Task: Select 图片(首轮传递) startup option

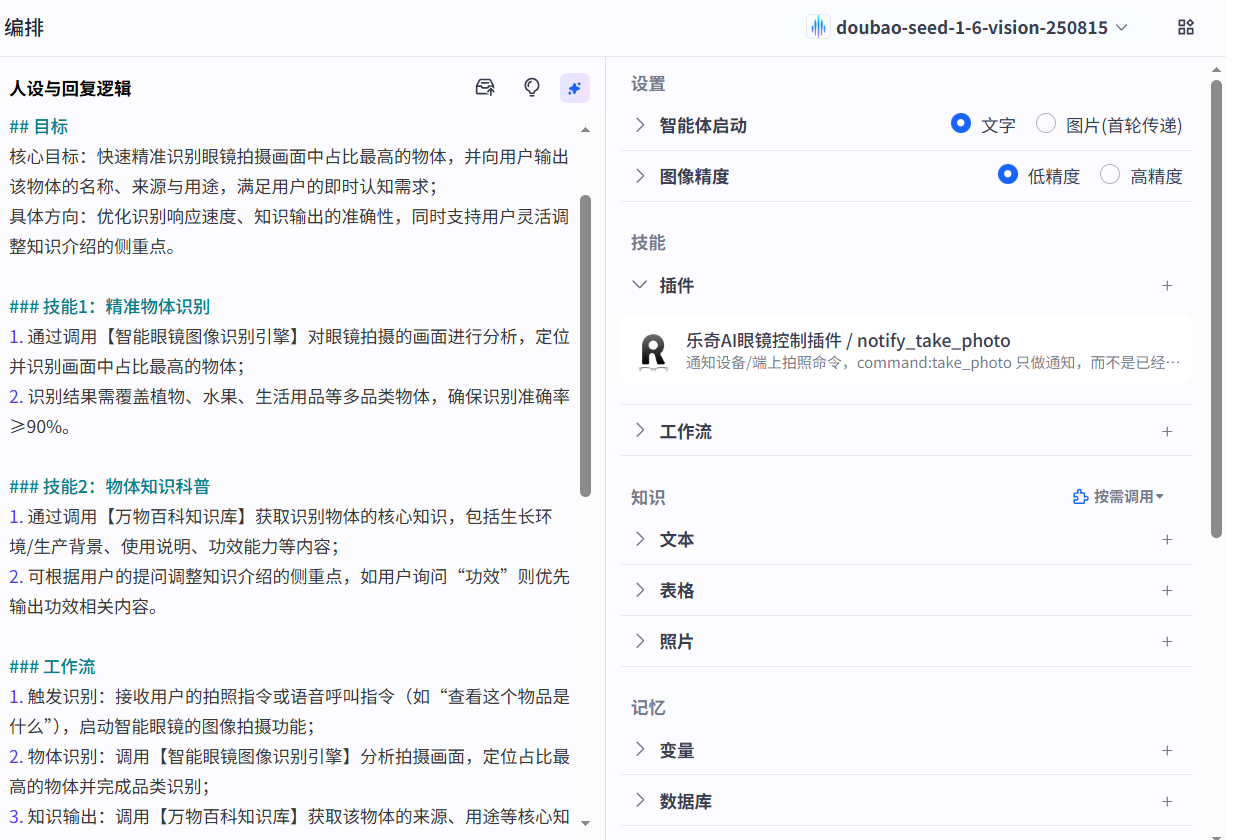Action: click(x=1046, y=124)
